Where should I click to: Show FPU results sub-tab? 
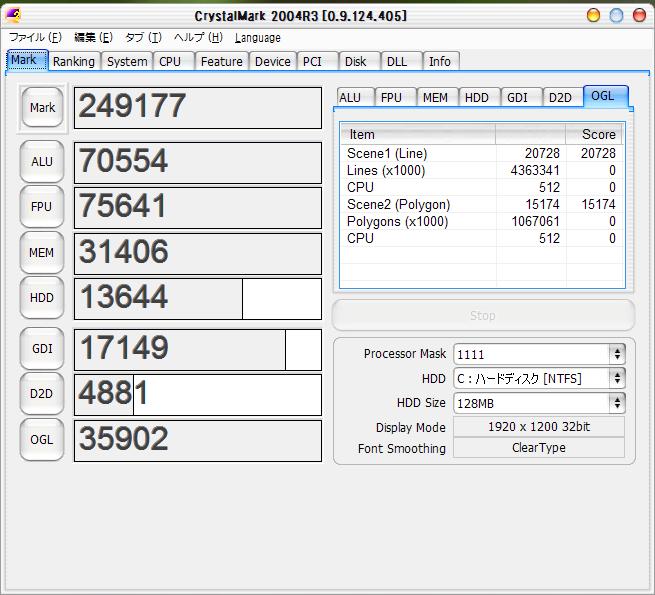pos(395,97)
